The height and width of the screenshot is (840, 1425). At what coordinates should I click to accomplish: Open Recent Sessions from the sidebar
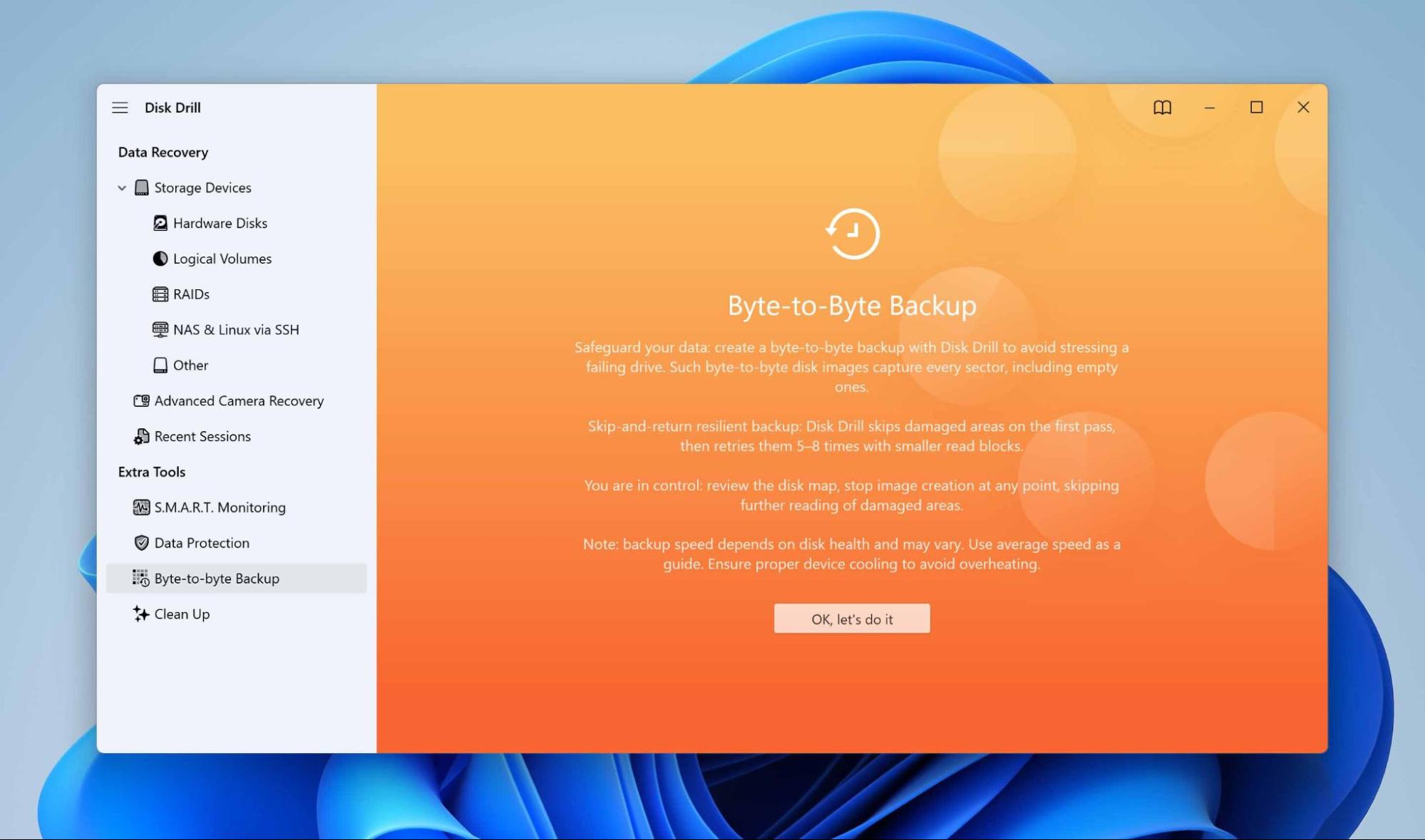pos(202,436)
